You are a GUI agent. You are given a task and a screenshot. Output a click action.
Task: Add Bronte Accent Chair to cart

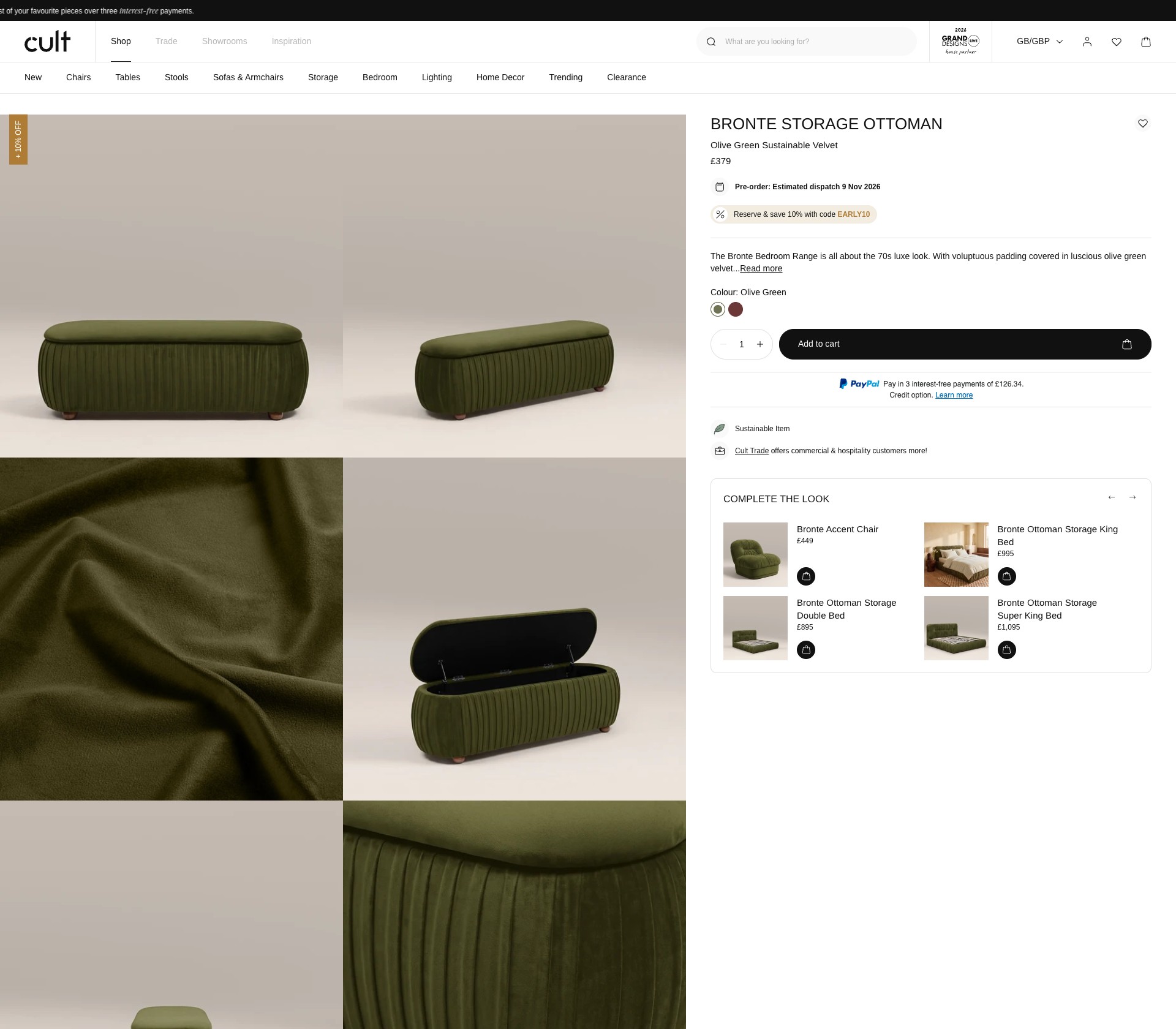(806, 576)
